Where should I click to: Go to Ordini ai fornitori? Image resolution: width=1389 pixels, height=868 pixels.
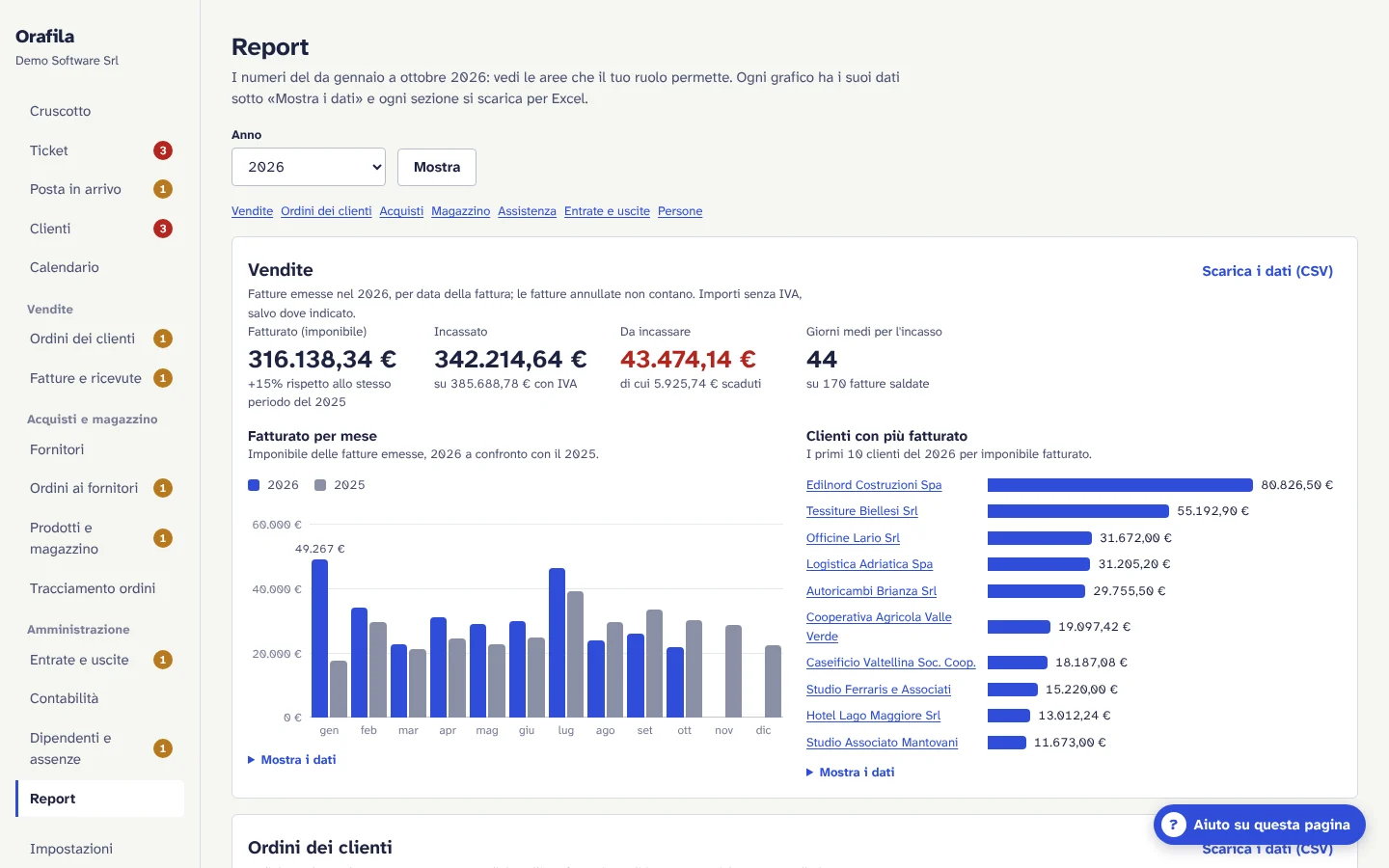tap(100, 488)
